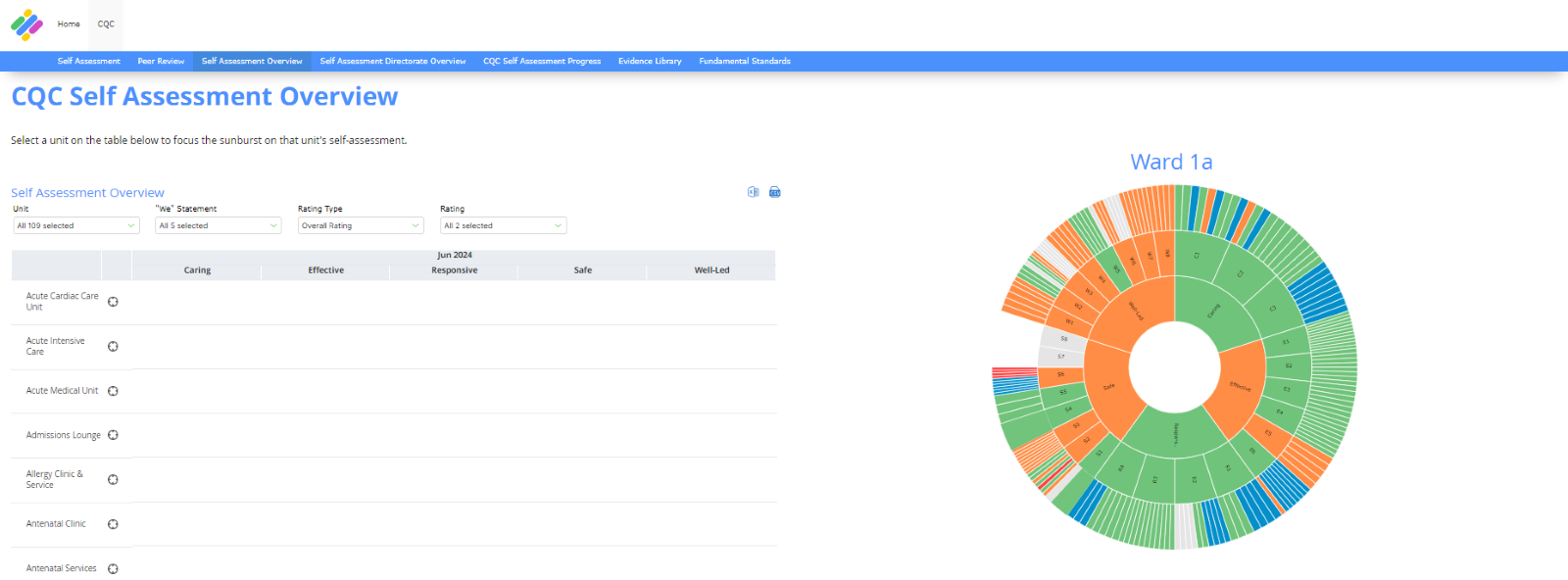The image size is (1568, 580).
Task: Select Acute Intensive Care row label
Action: tap(55, 346)
